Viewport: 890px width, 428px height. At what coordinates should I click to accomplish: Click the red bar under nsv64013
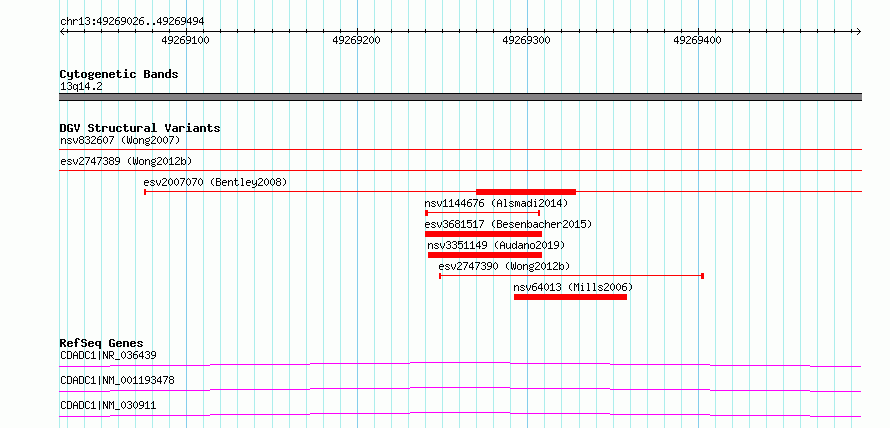click(x=570, y=297)
